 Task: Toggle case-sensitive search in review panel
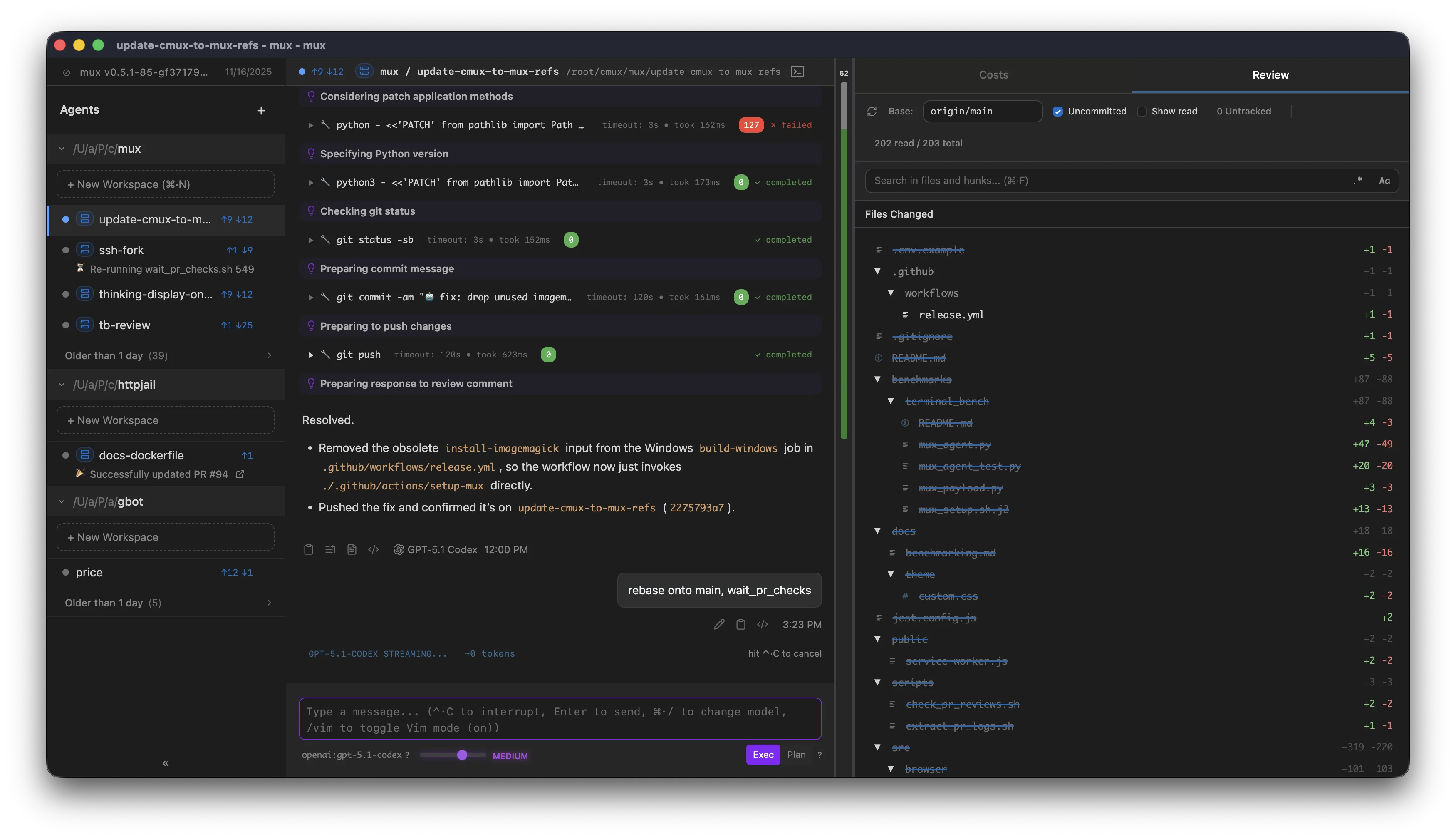(1384, 180)
